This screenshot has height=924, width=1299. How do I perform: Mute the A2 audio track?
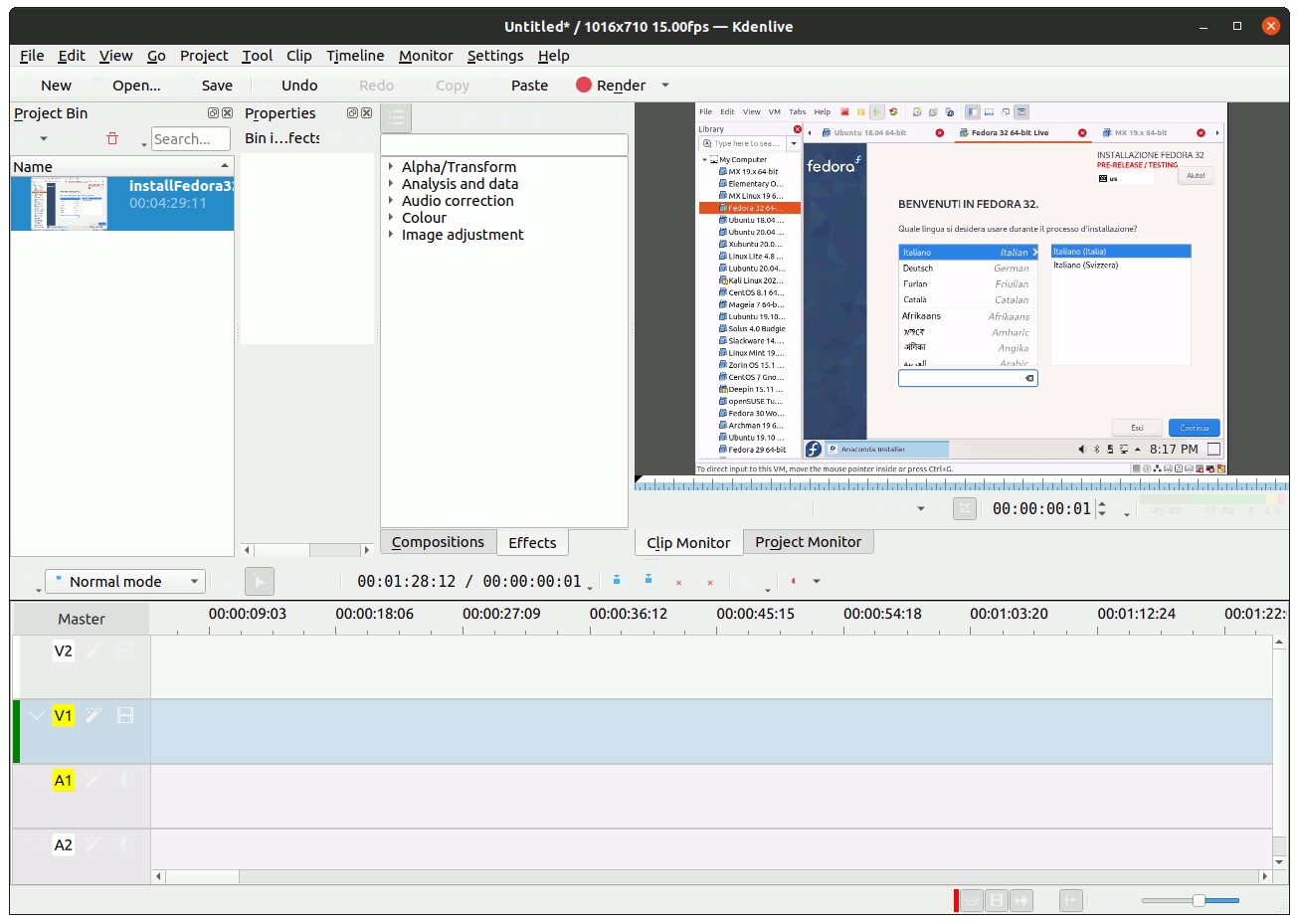point(125,844)
